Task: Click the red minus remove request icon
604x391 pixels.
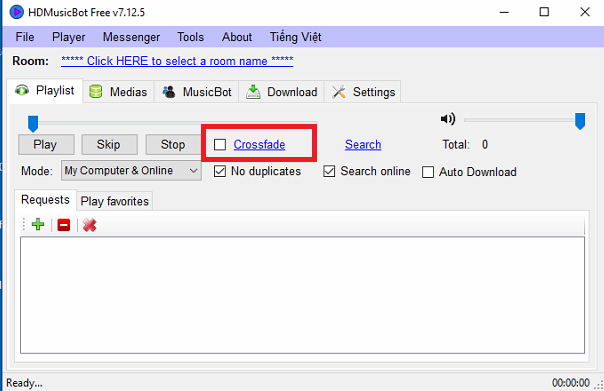Action: point(64,225)
